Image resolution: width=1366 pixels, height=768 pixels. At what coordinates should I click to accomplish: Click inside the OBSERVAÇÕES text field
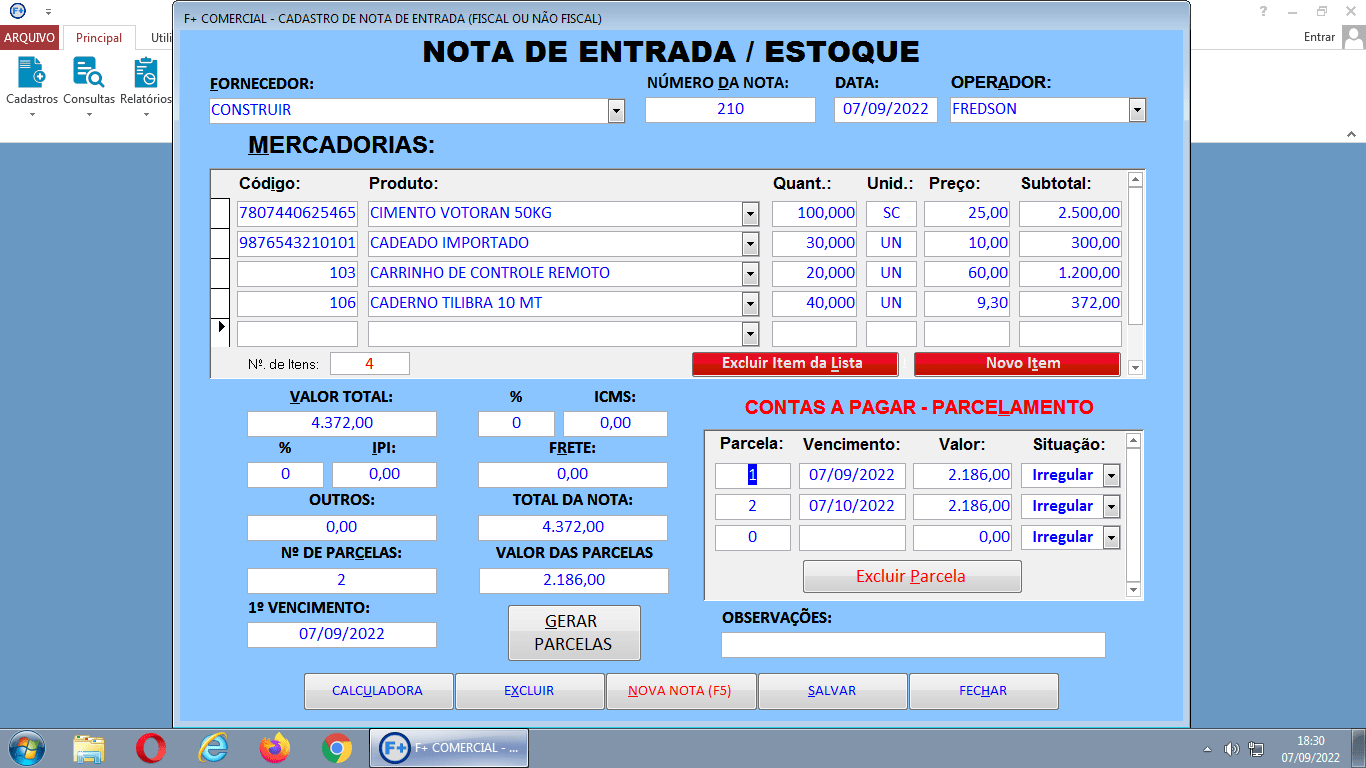coord(913,644)
